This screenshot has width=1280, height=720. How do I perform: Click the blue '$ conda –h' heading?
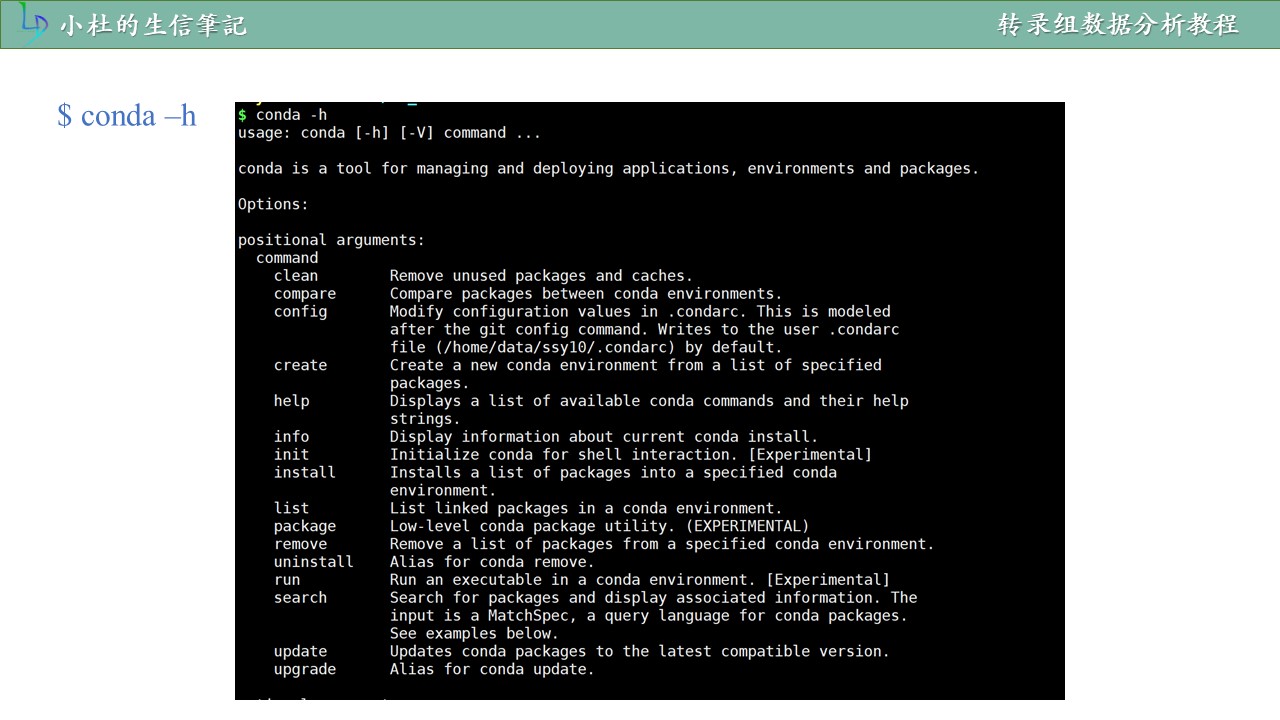[127, 116]
